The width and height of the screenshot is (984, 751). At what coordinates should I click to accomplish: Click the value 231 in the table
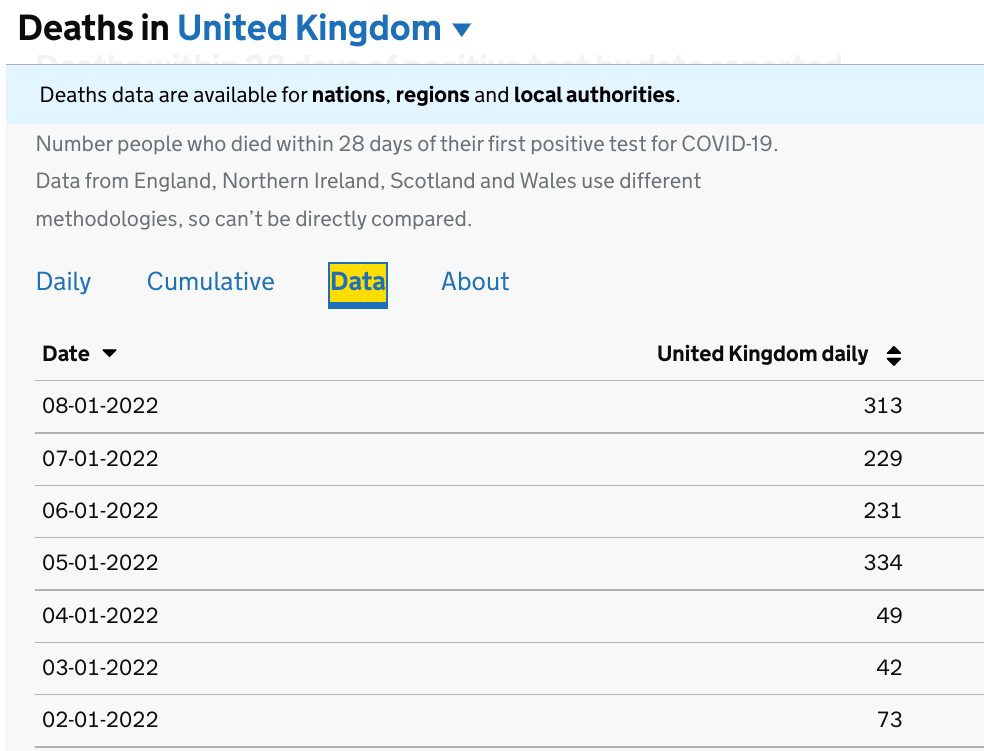(882, 511)
